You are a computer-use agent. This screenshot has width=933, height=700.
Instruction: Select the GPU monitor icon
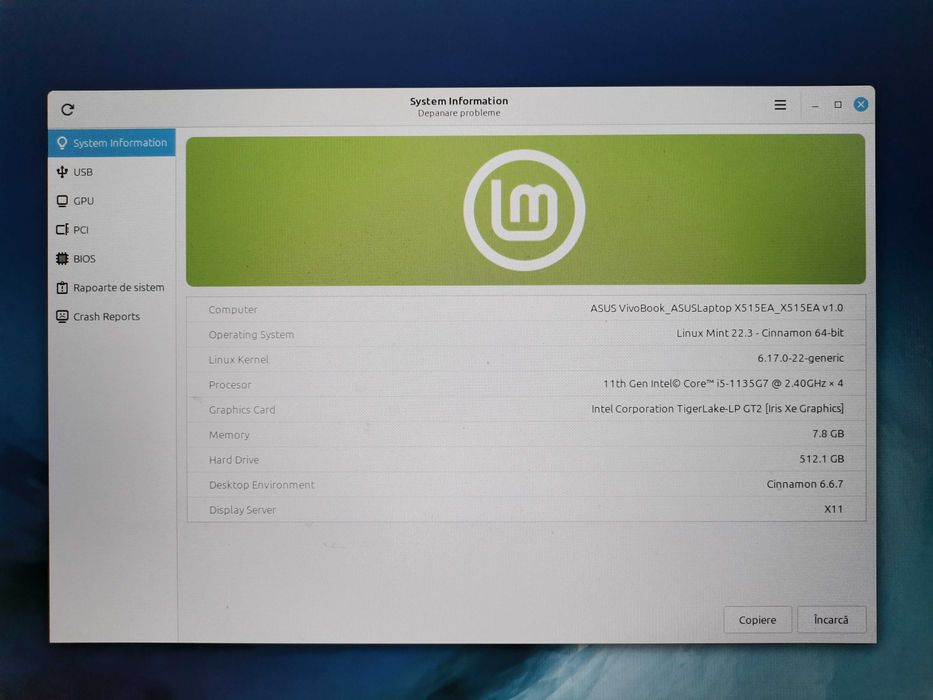62,201
